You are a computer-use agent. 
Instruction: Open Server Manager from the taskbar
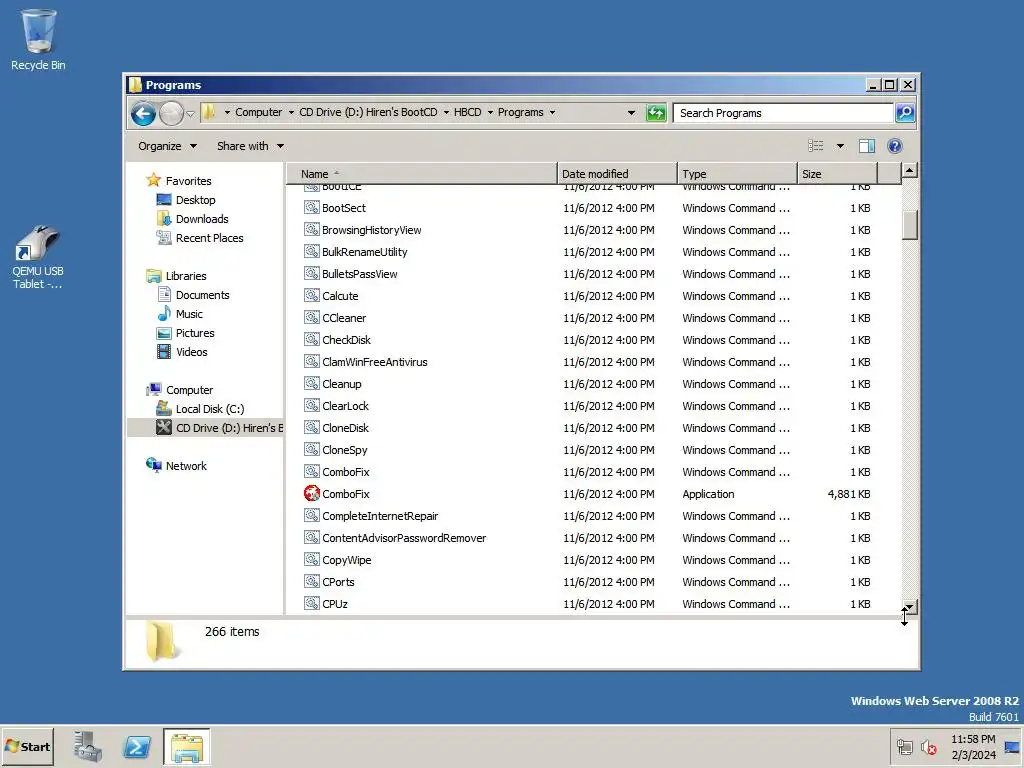pyautogui.click(x=88, y=746)
